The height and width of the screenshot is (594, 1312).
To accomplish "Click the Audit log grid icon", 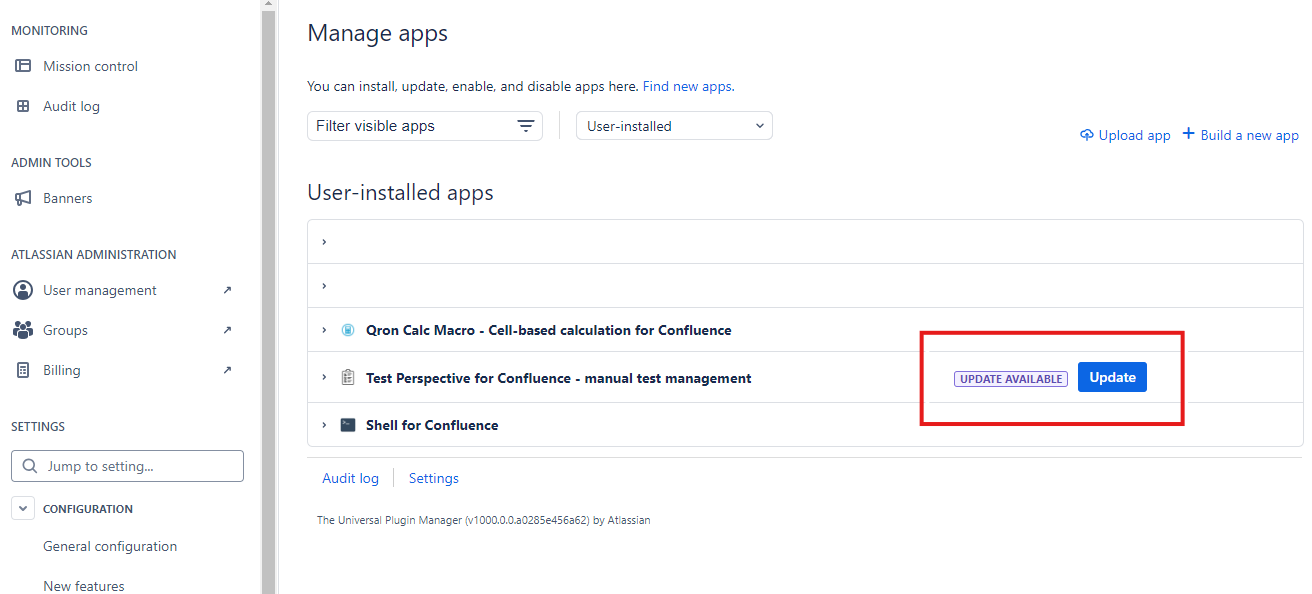I will tap(23, 106).
